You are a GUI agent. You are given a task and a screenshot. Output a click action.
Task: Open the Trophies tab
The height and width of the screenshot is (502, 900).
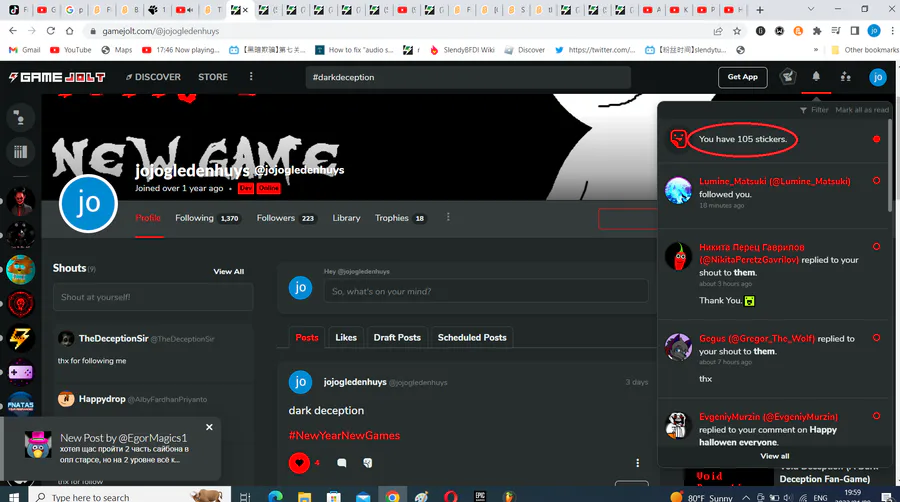pos(400,218)
